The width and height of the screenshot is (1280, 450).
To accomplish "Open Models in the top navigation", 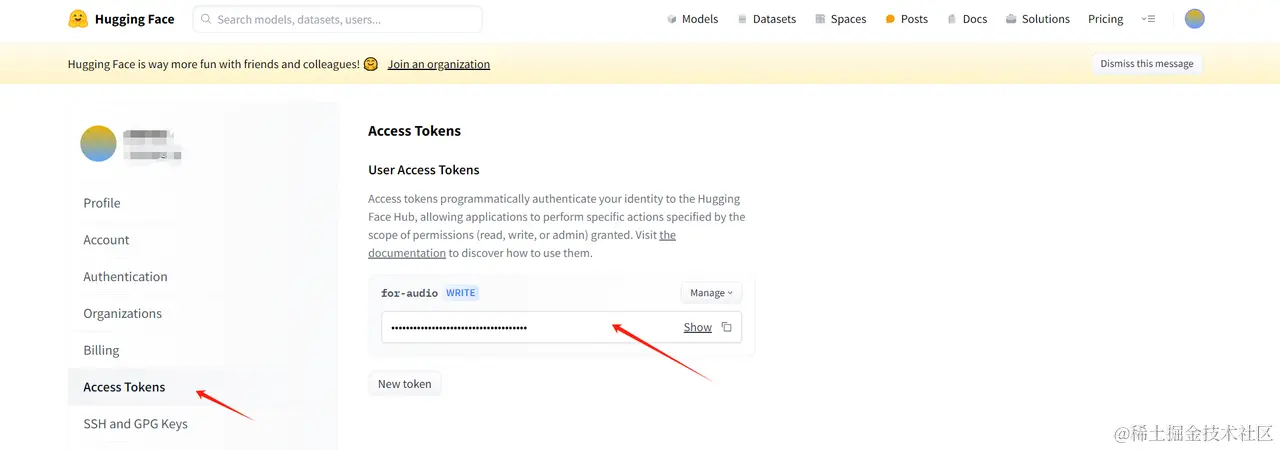I will click(x=693, y=19).
